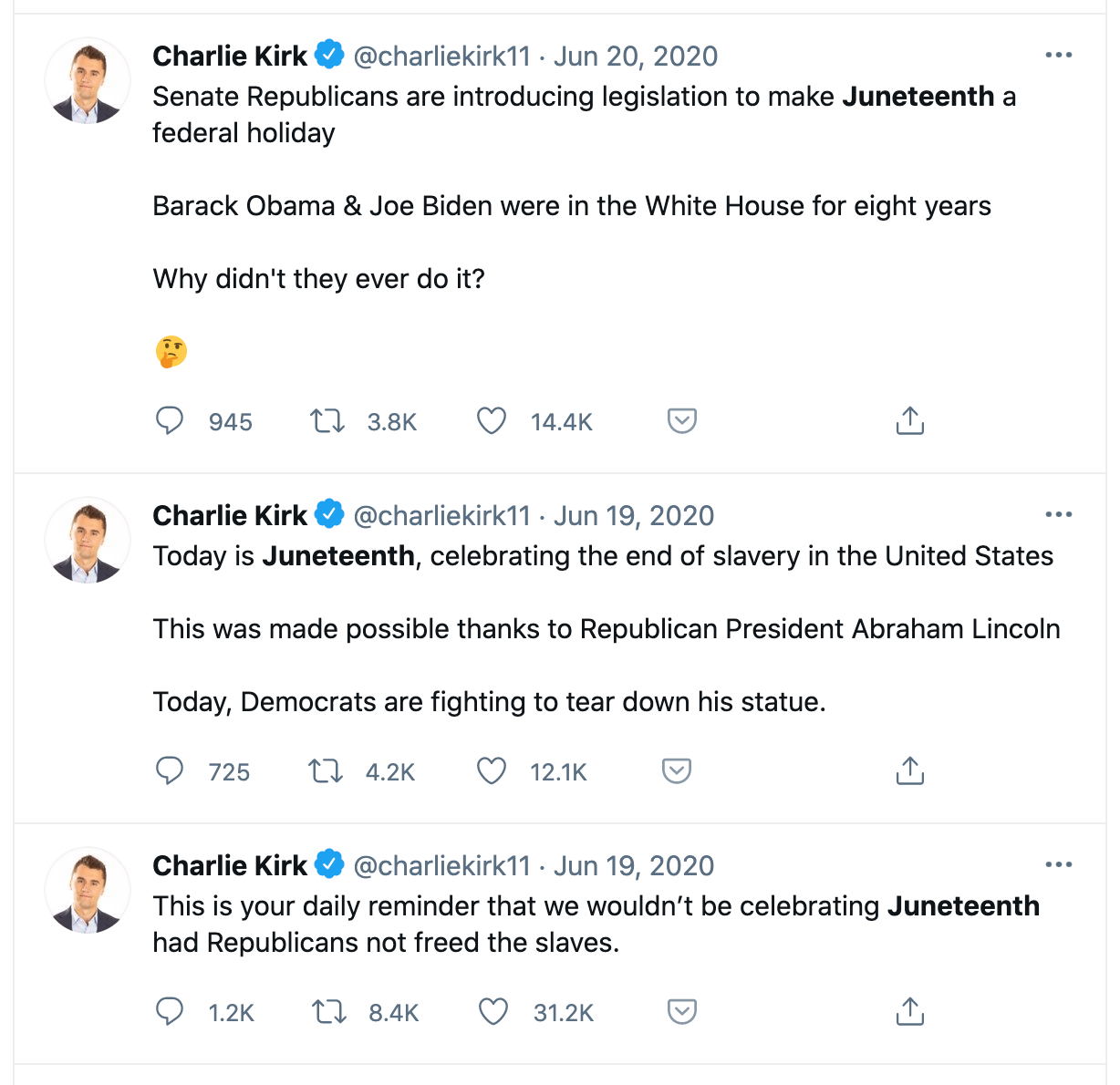The height and width of the screenshot is (1085, 1120).
Task: Select Charlie Kirk's name on the middle tweet
Action: tap(229, 514)
